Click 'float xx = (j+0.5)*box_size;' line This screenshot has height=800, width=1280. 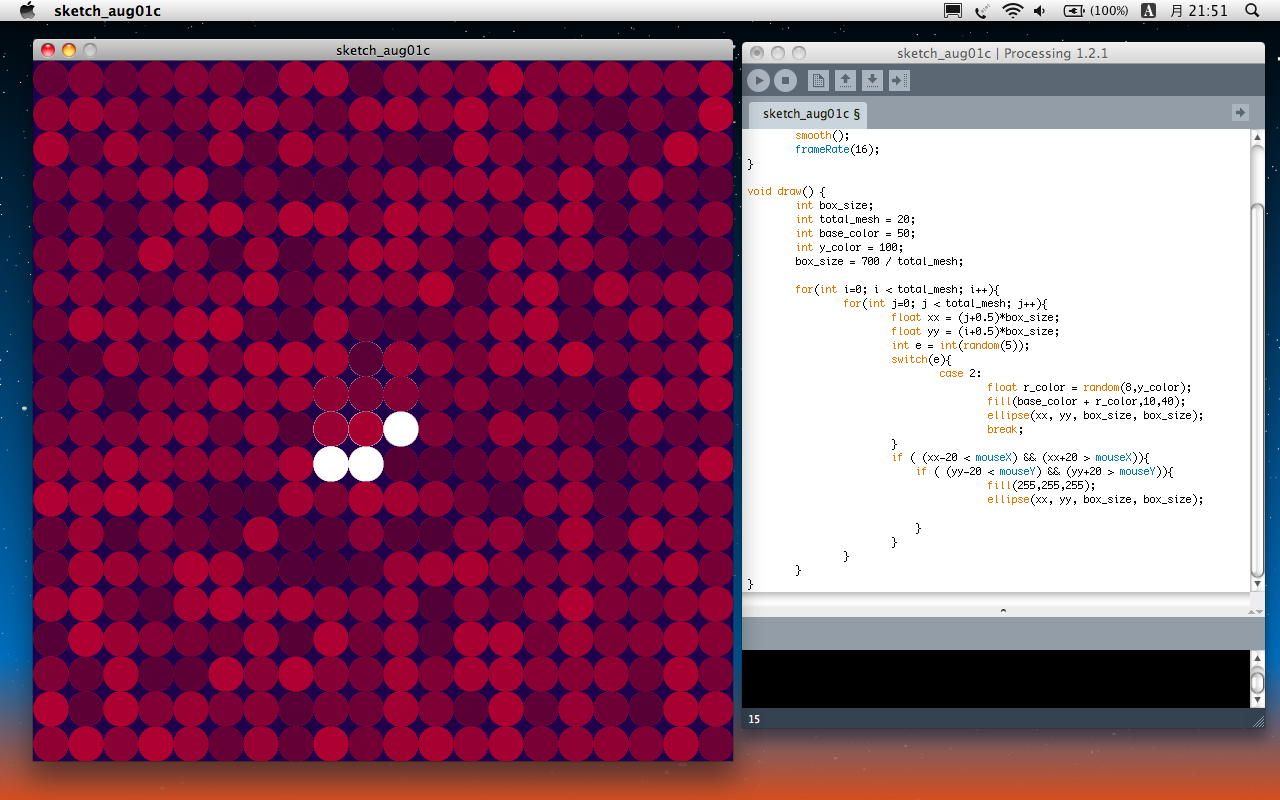point(975,318)
